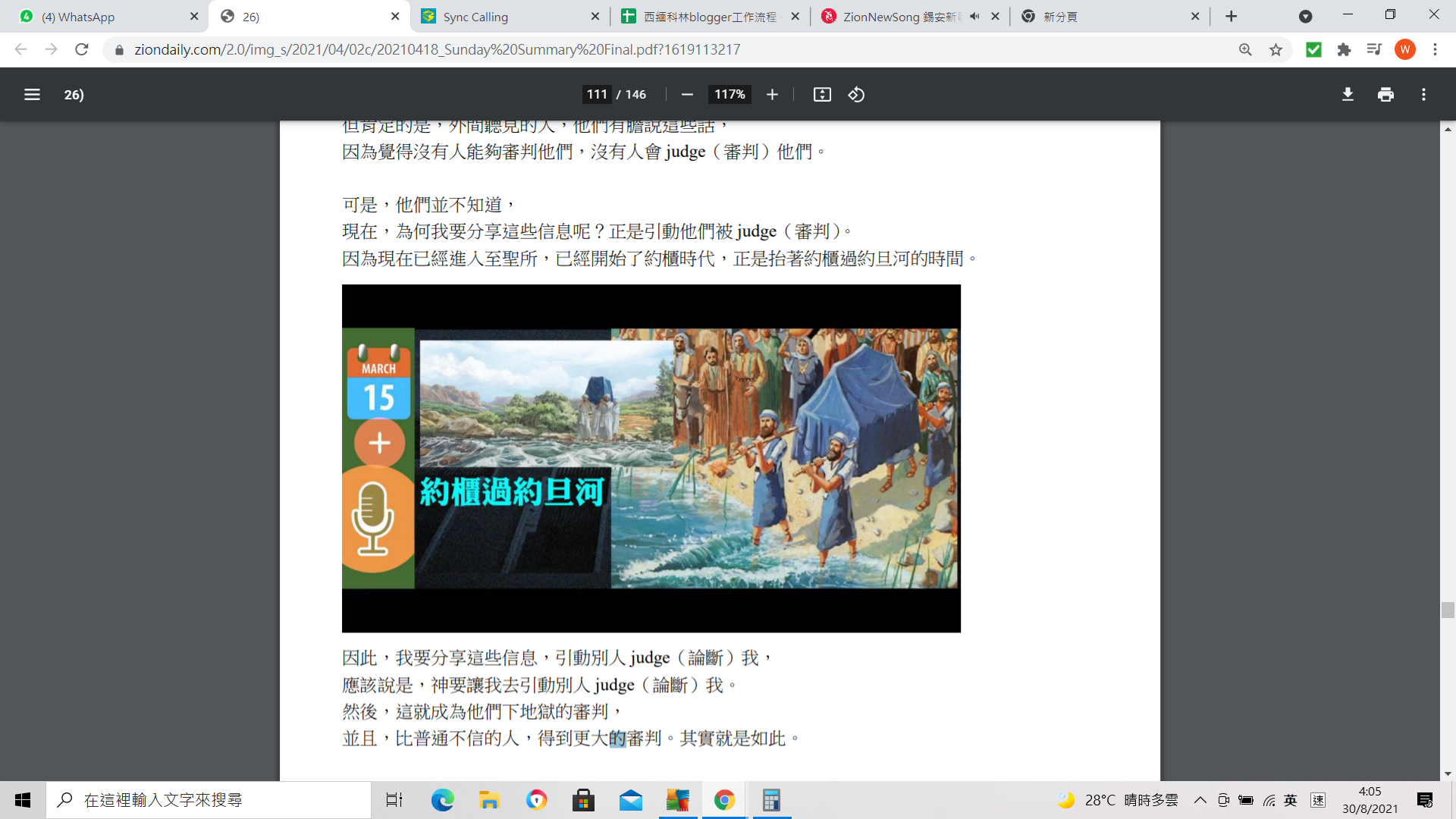
Task: Open the PDF sidebar menu icon
Action: coord(32,95)
